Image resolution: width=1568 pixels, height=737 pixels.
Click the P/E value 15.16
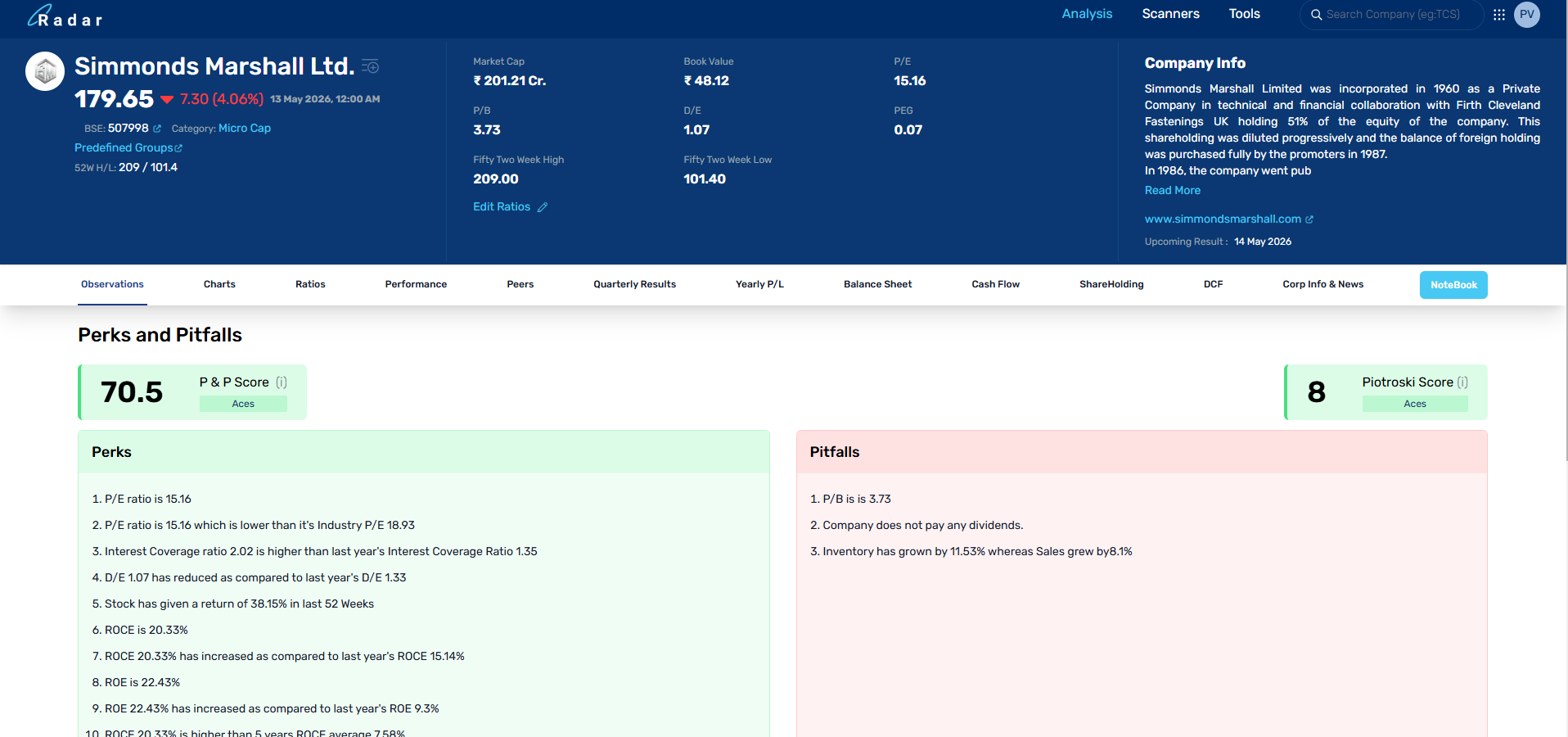coord(910,81)
